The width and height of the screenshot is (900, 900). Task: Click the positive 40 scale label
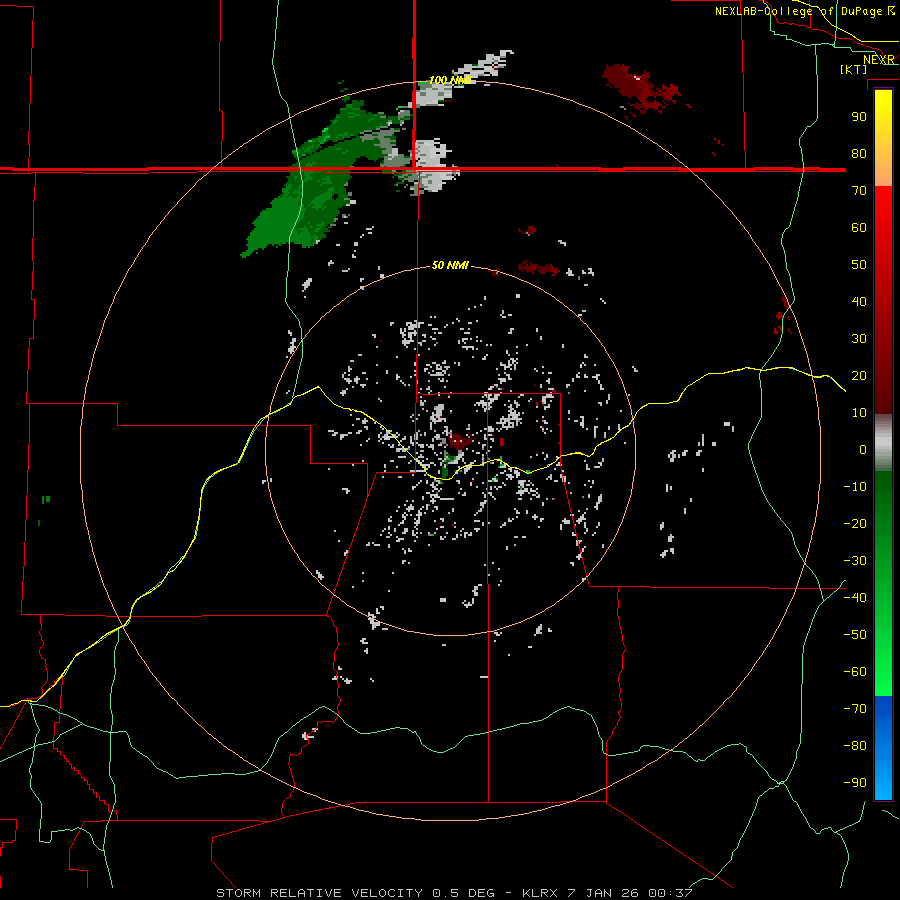point(859,301)
